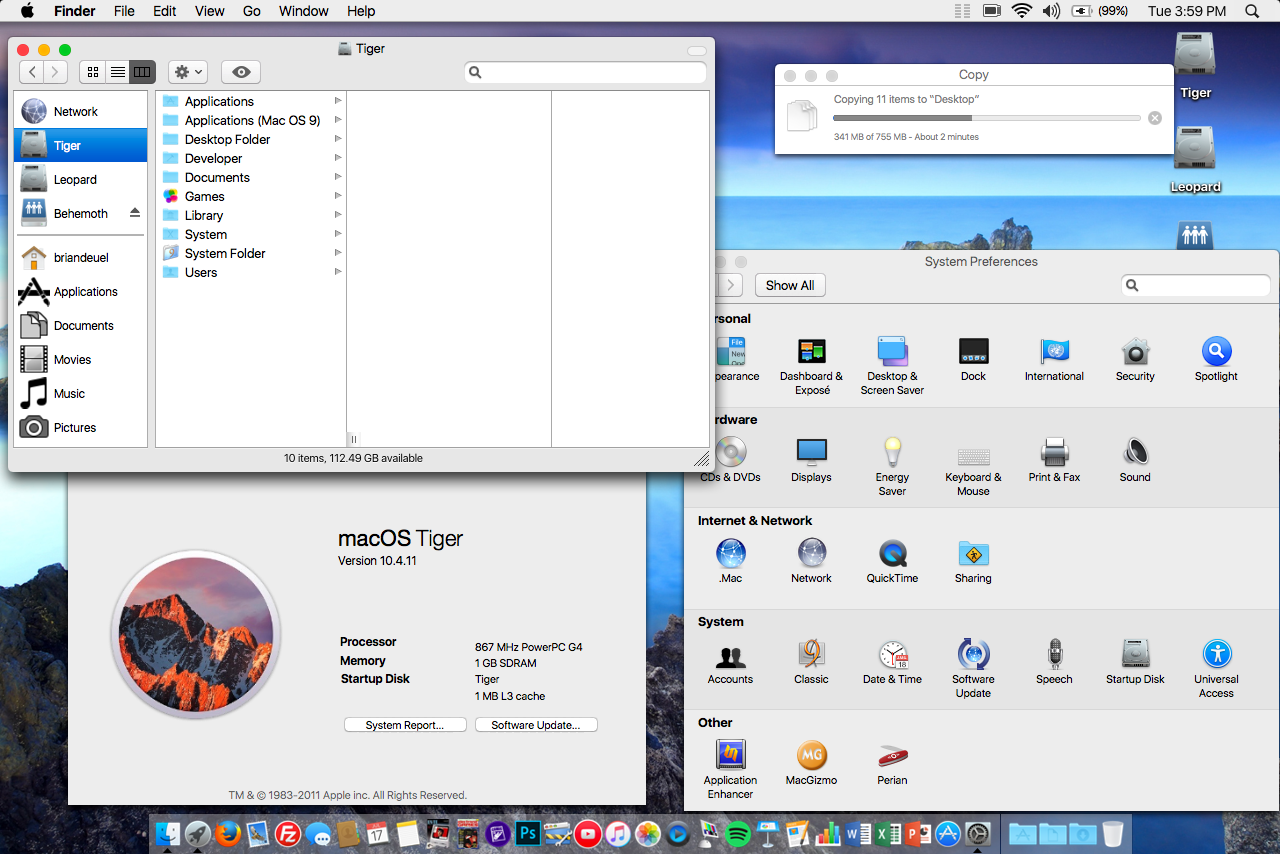Open the File menu
This screenshot has width=1280, height=854.
124,11
